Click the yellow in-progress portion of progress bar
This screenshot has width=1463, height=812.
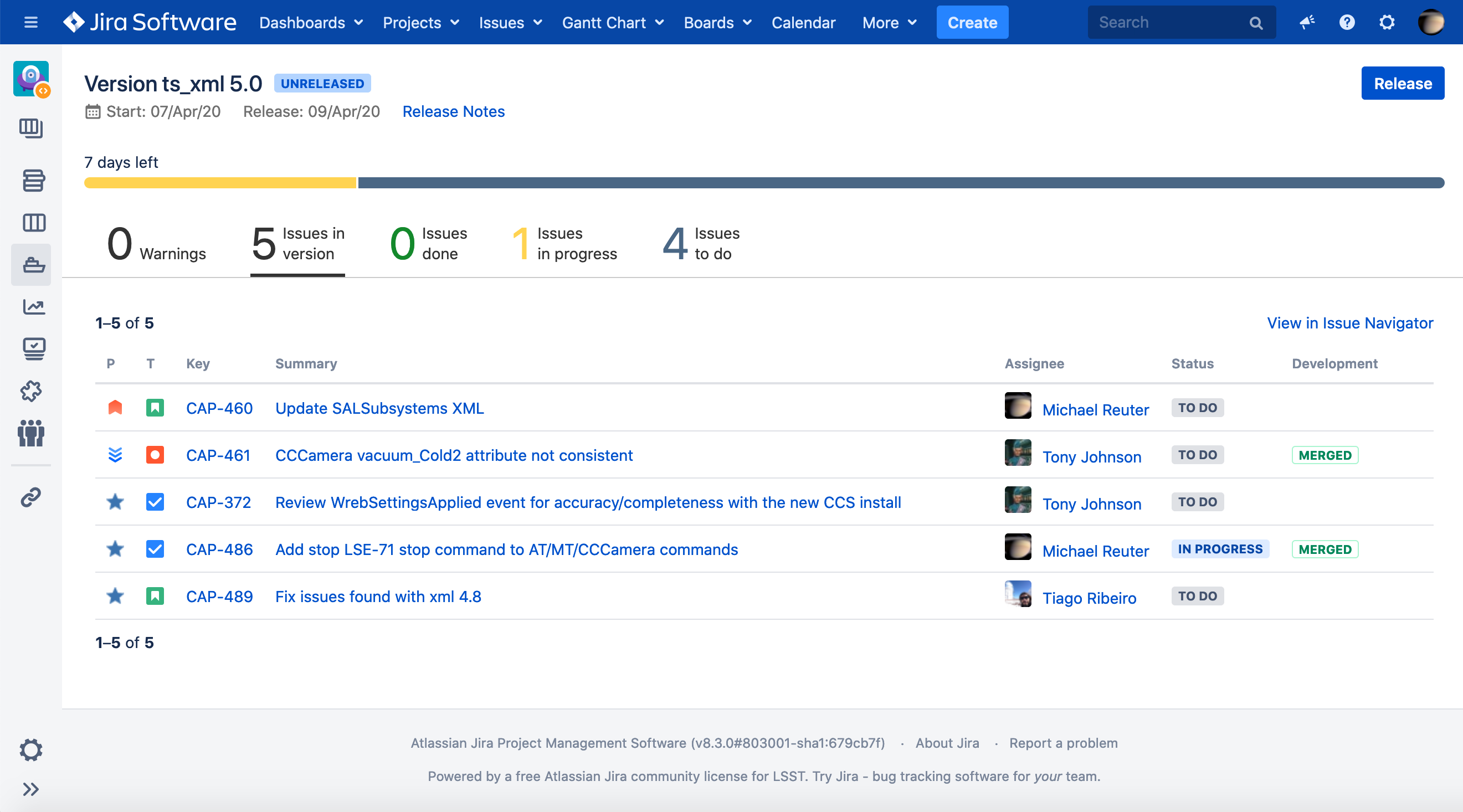tap(220, 183)
